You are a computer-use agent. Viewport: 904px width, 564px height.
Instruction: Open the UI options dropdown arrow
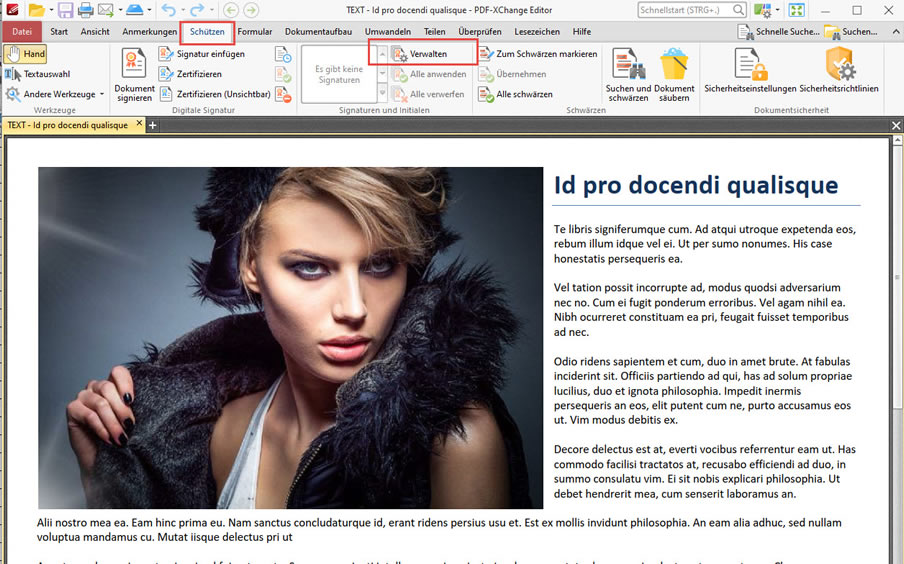[778, 10]
